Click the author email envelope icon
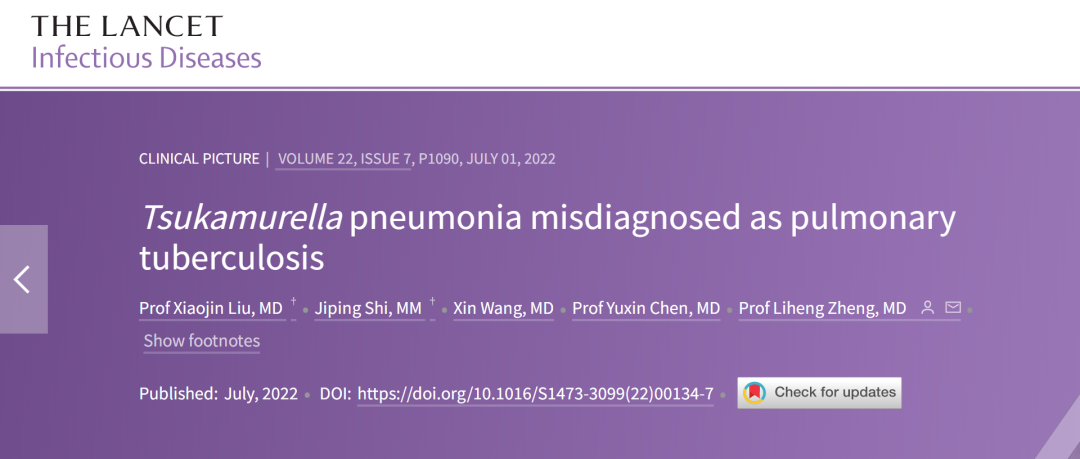Image resolution: width=1080 pixels, height=459 pixels. pos(952,308)
